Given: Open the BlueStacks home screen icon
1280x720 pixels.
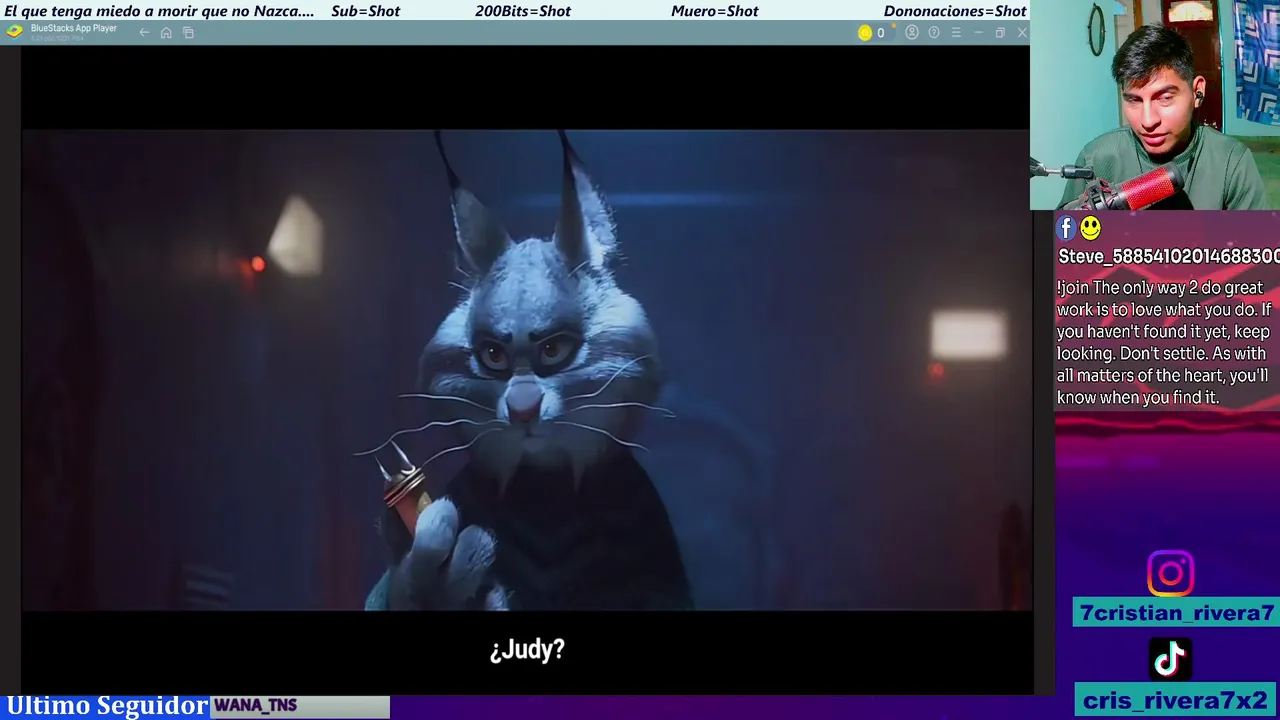Looking at the screenshot, I should point(166,33).
